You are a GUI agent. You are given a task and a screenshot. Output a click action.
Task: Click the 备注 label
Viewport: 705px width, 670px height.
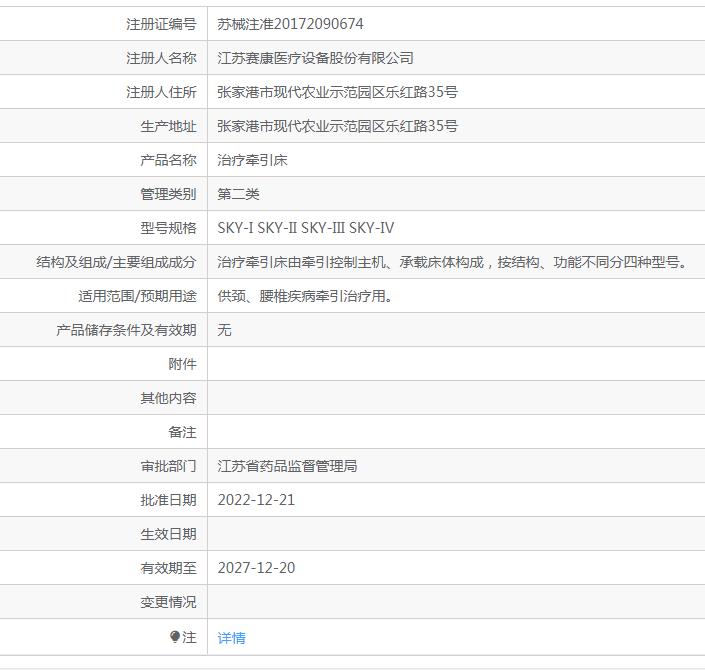click(x=183, y=432)
